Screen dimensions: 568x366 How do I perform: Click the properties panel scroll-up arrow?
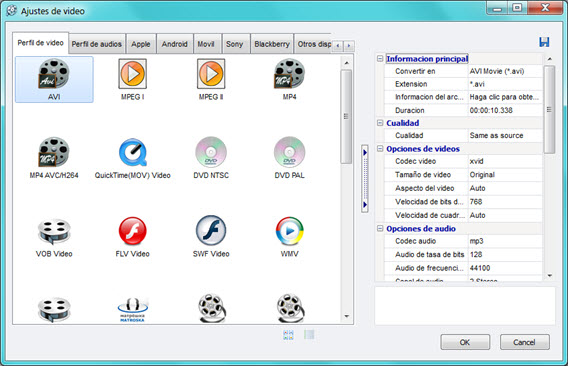[550, 59]
